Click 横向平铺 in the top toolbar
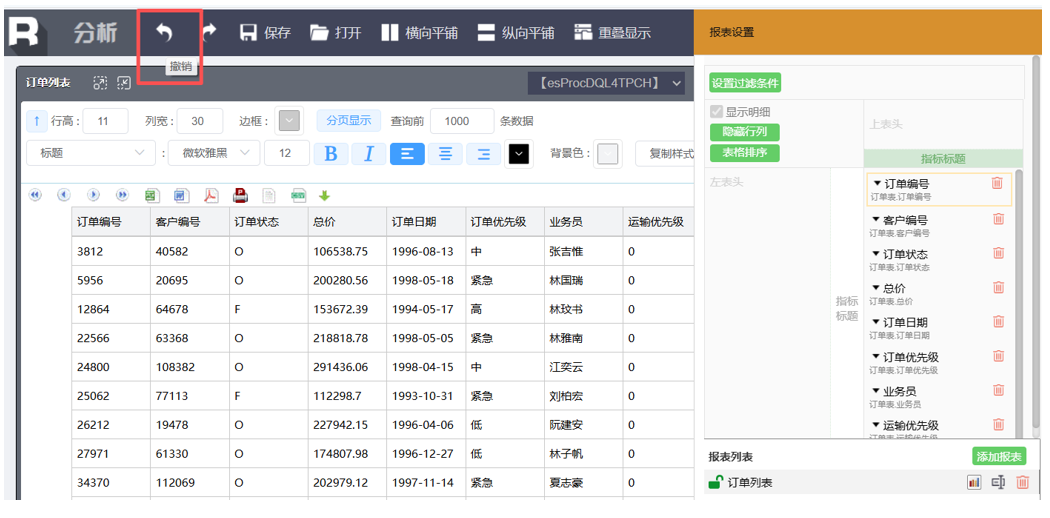 (x=419, y=33)
